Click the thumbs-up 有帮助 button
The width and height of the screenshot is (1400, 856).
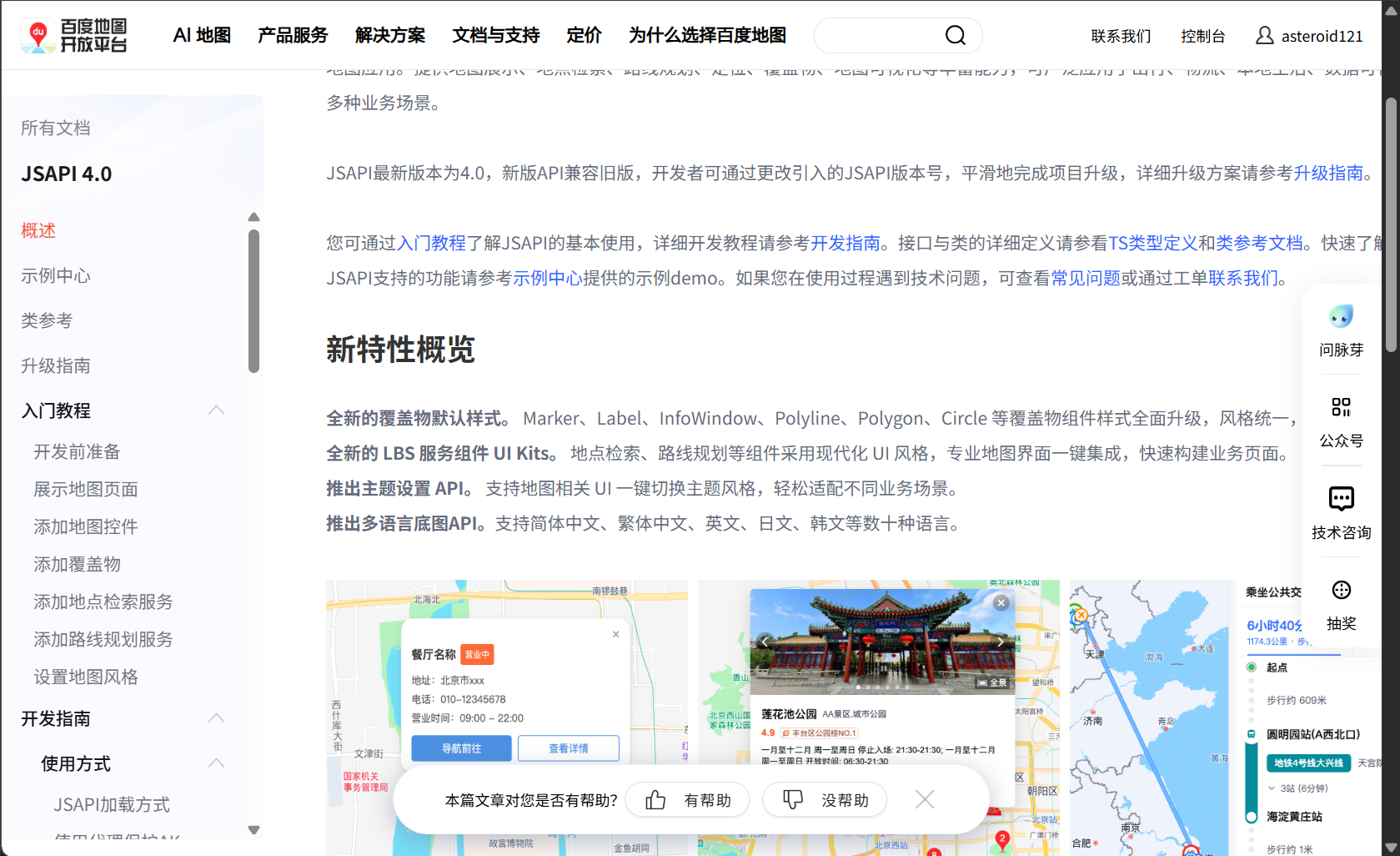[688, 800]
